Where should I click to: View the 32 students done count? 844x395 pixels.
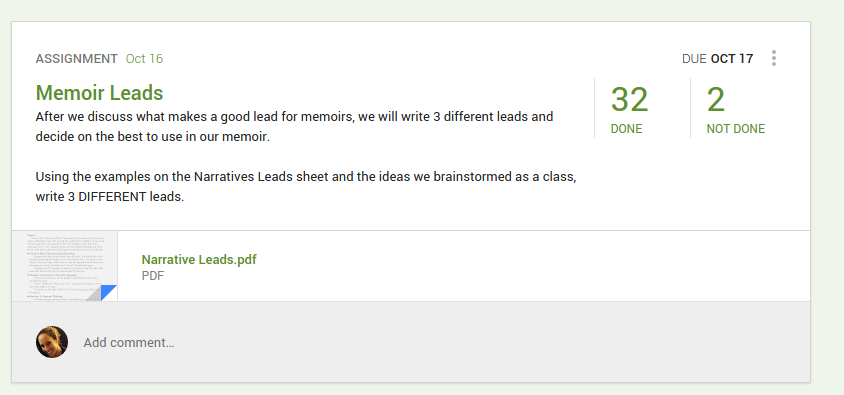coord(629,100)
